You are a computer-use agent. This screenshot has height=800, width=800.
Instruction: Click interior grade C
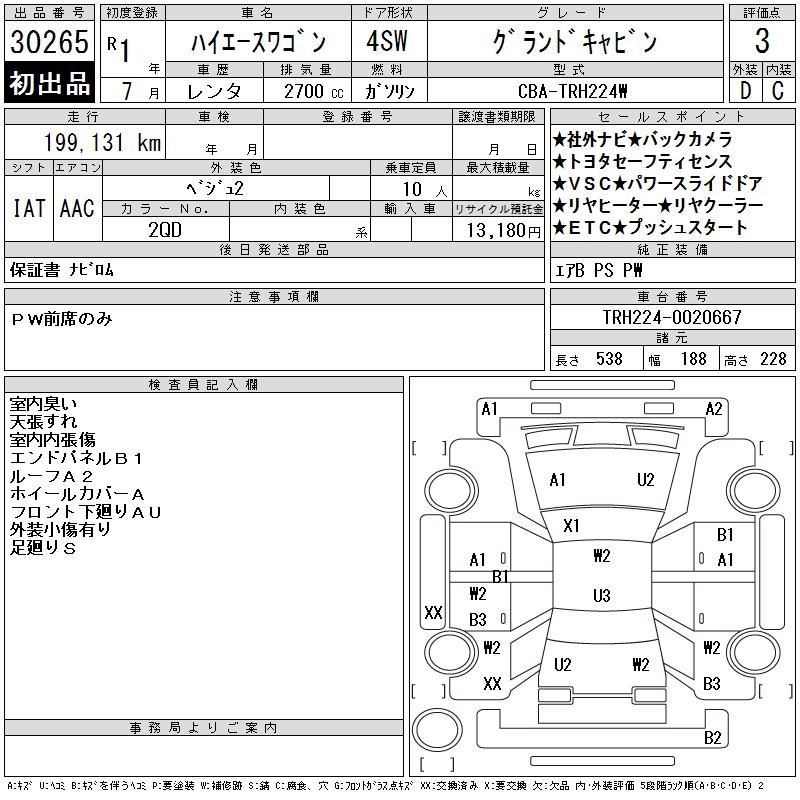point(778,91)
